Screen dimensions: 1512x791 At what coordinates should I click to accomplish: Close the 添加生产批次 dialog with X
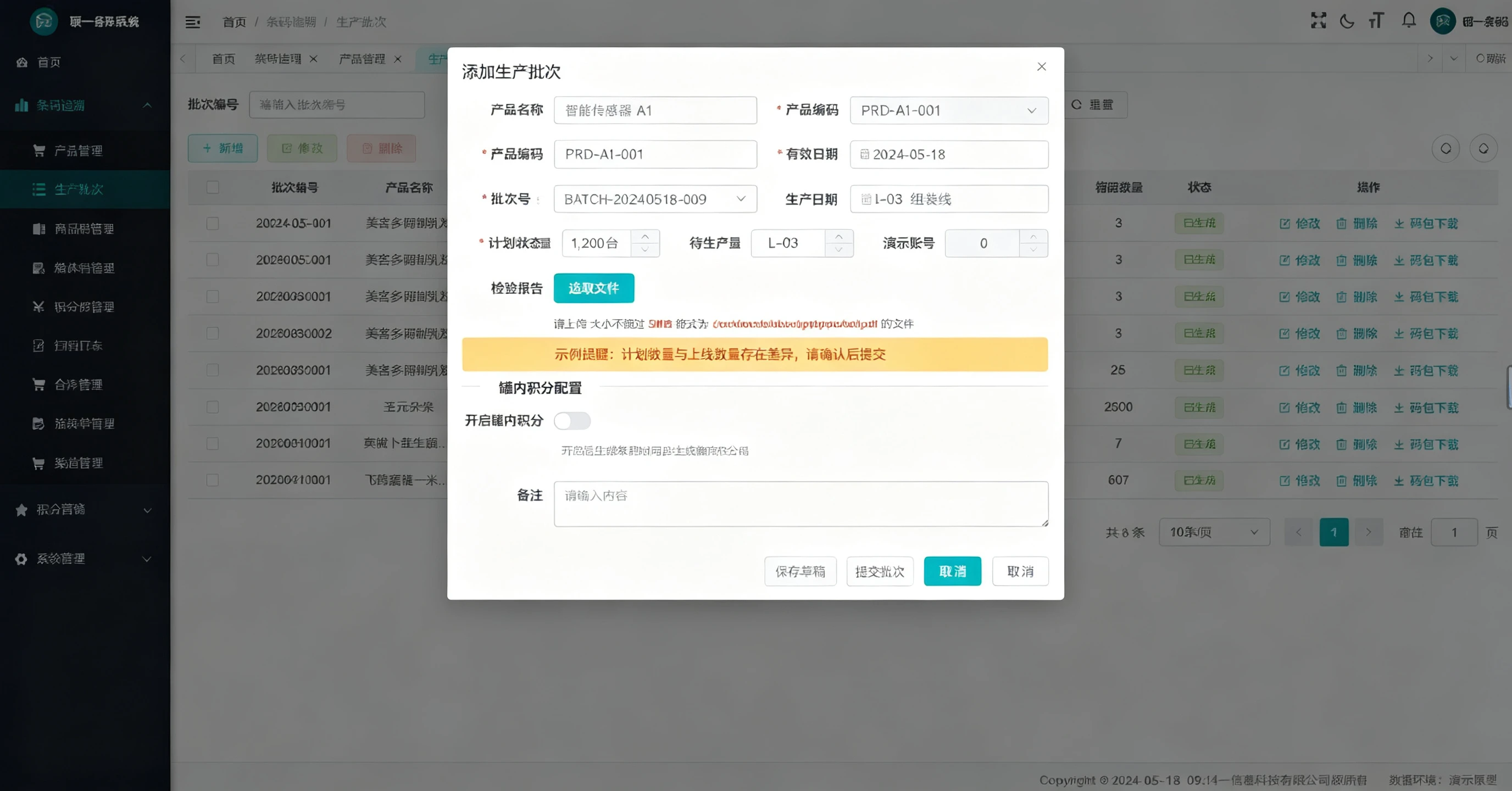coord(1041,67)
